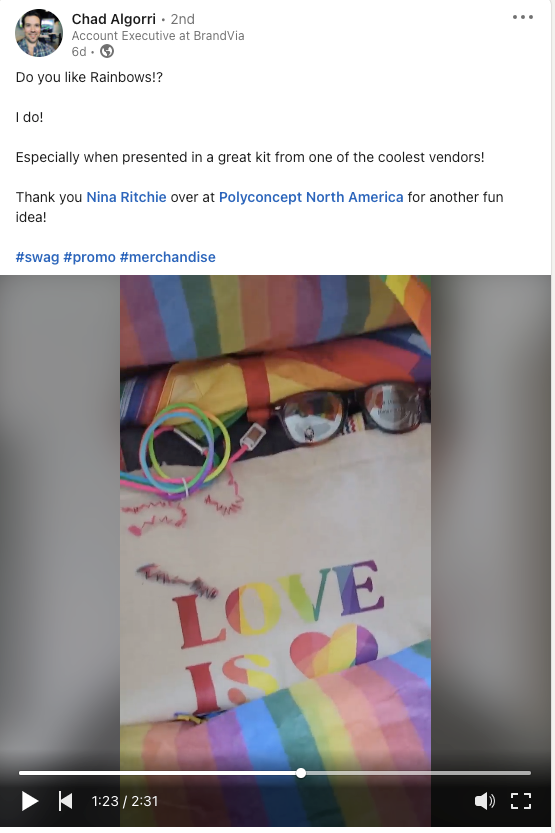Click the 1:23 / 2:31 time display
Screen dimensions: 555x833
tap(125, 801)
